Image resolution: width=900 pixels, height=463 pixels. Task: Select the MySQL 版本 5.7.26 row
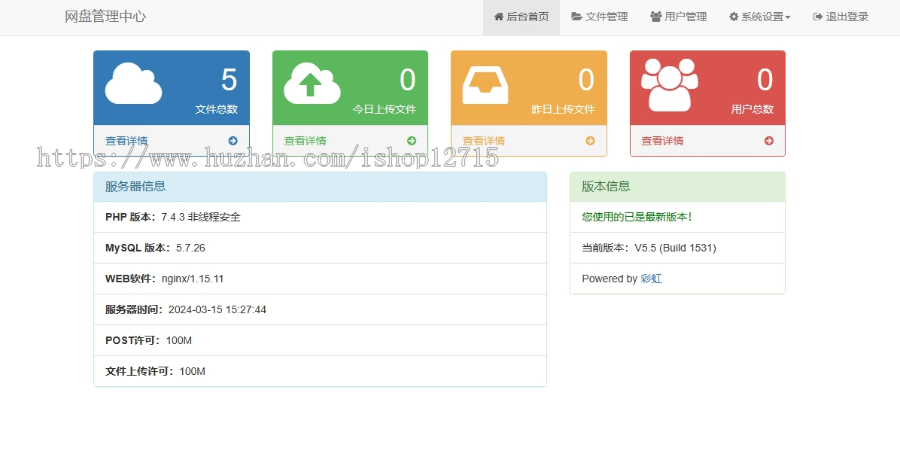point(320,248)
